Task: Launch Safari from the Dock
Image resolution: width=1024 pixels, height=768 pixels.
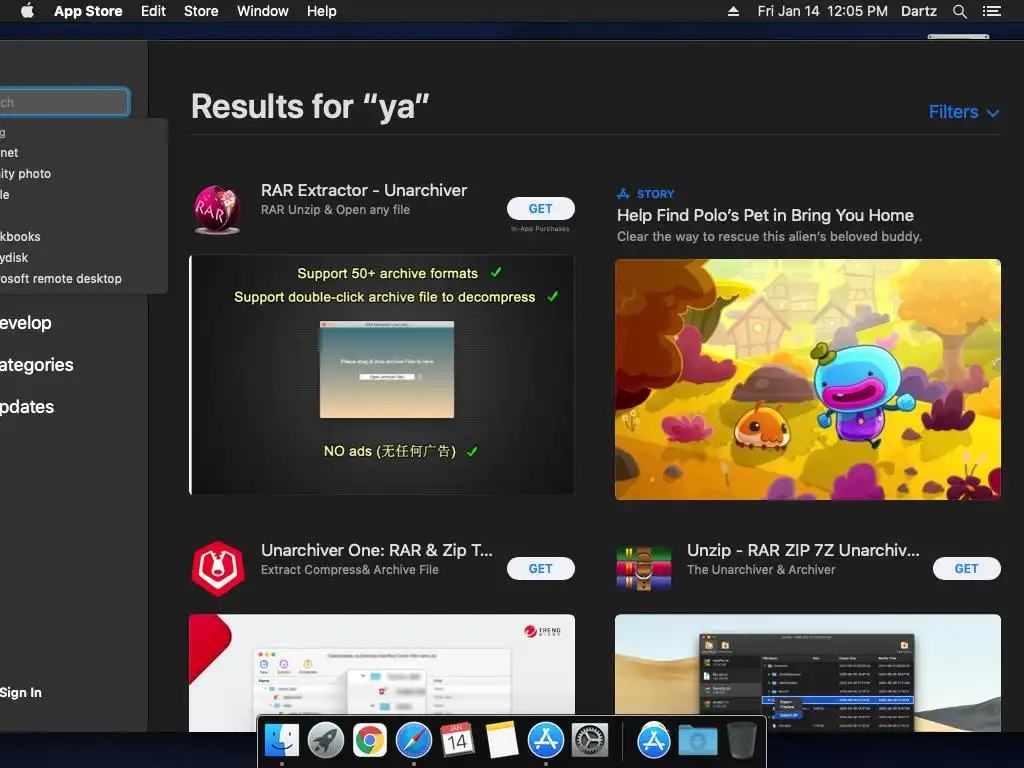Action: (x=413, y=741)
